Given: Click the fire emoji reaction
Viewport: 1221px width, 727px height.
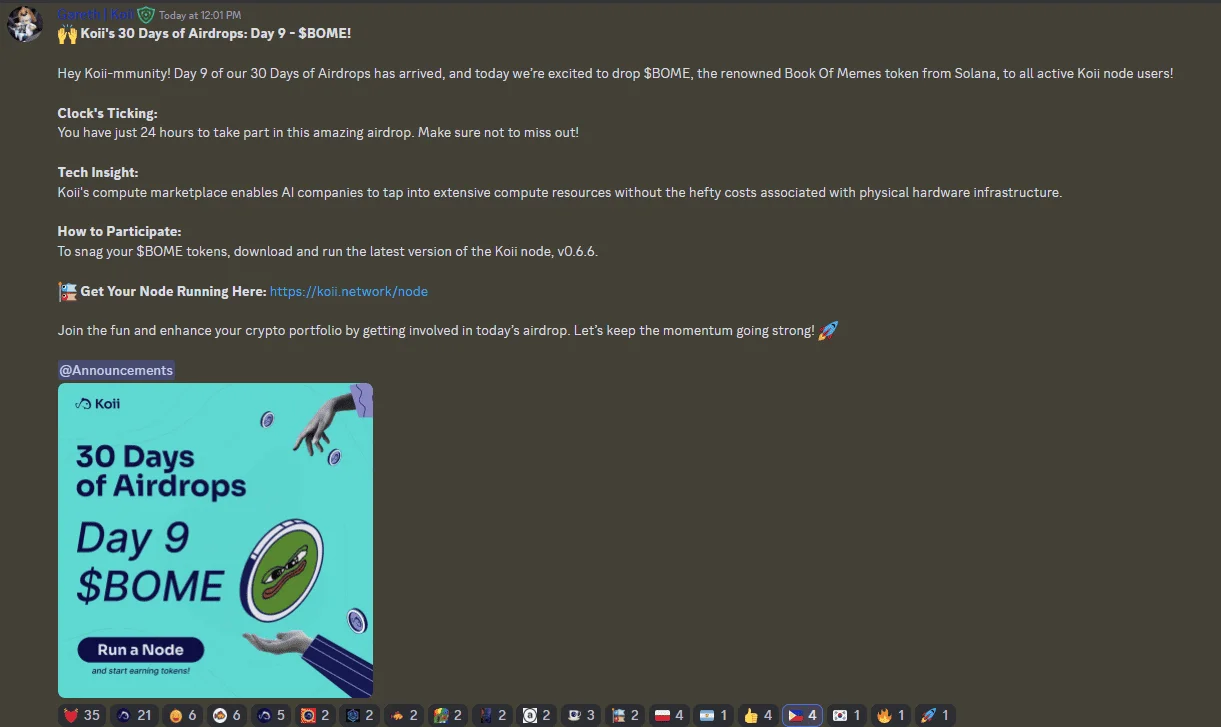Looking at the screenshot, I should click(x=890, y=715).
